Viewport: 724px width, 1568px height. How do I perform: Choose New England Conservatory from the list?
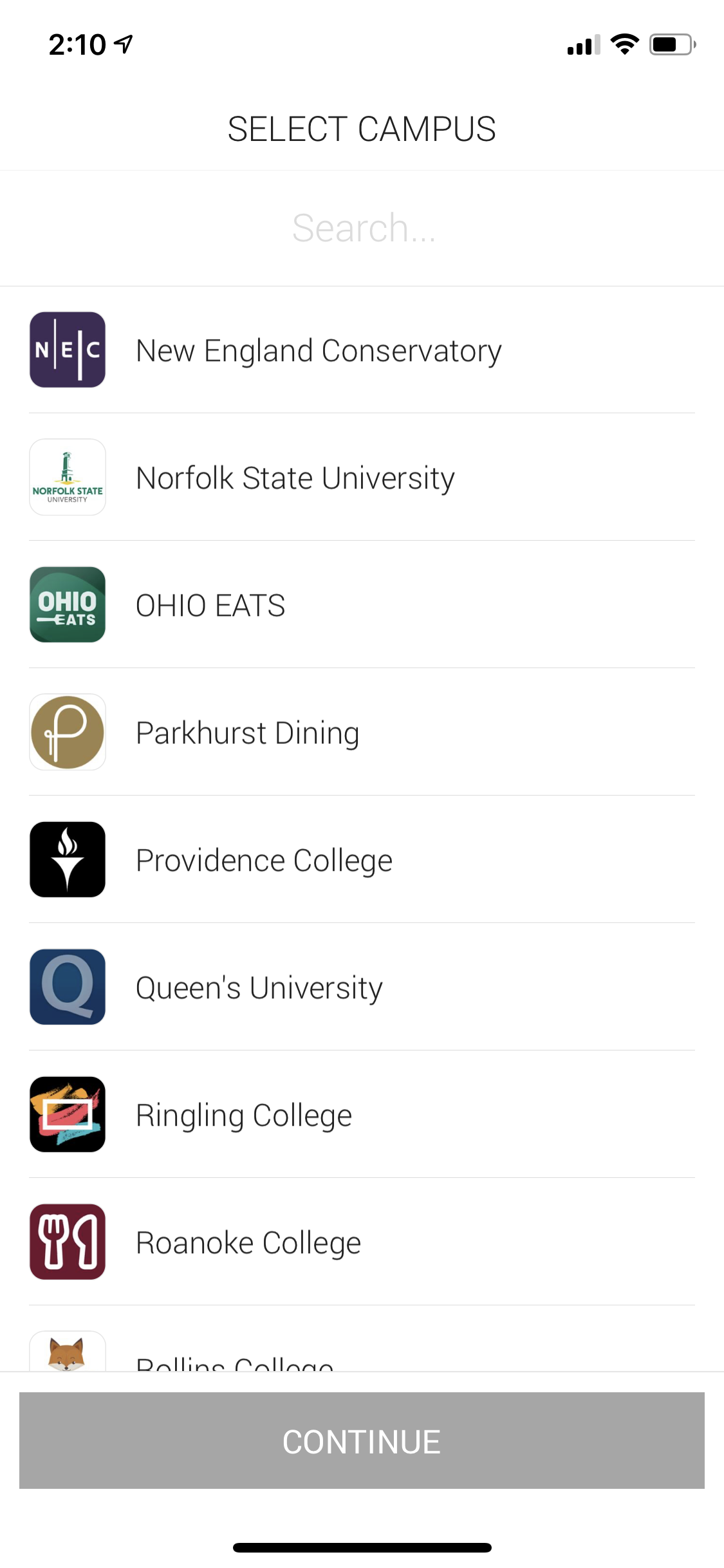(x=319, y=351)
